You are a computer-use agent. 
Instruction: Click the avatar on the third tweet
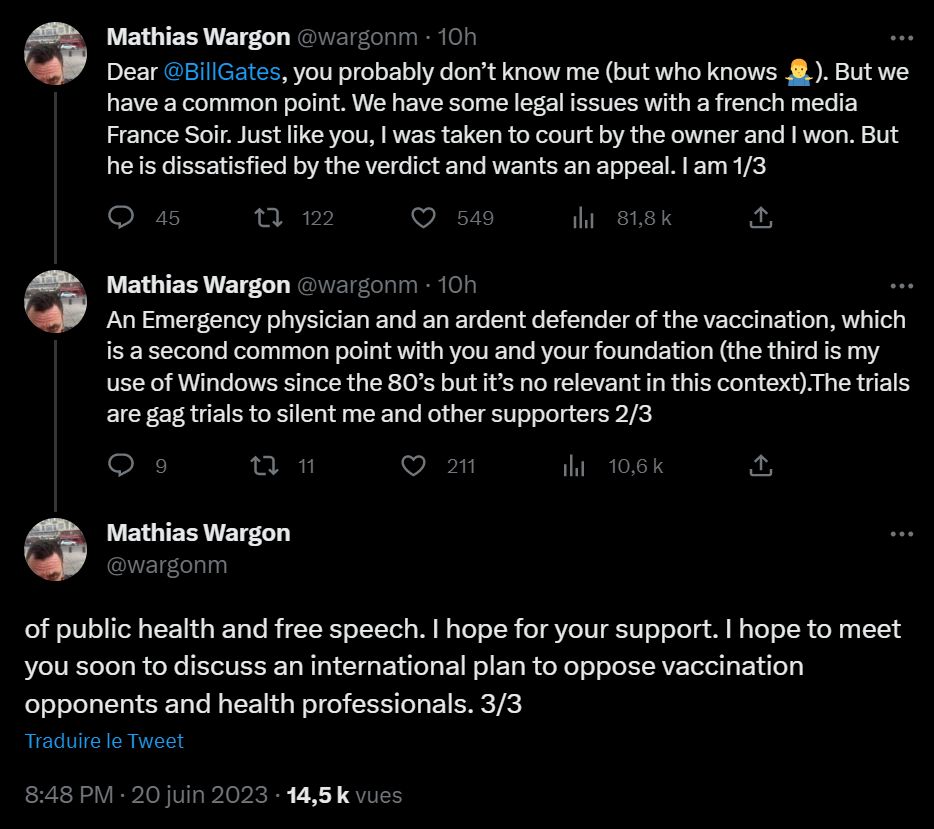[56, 549]
